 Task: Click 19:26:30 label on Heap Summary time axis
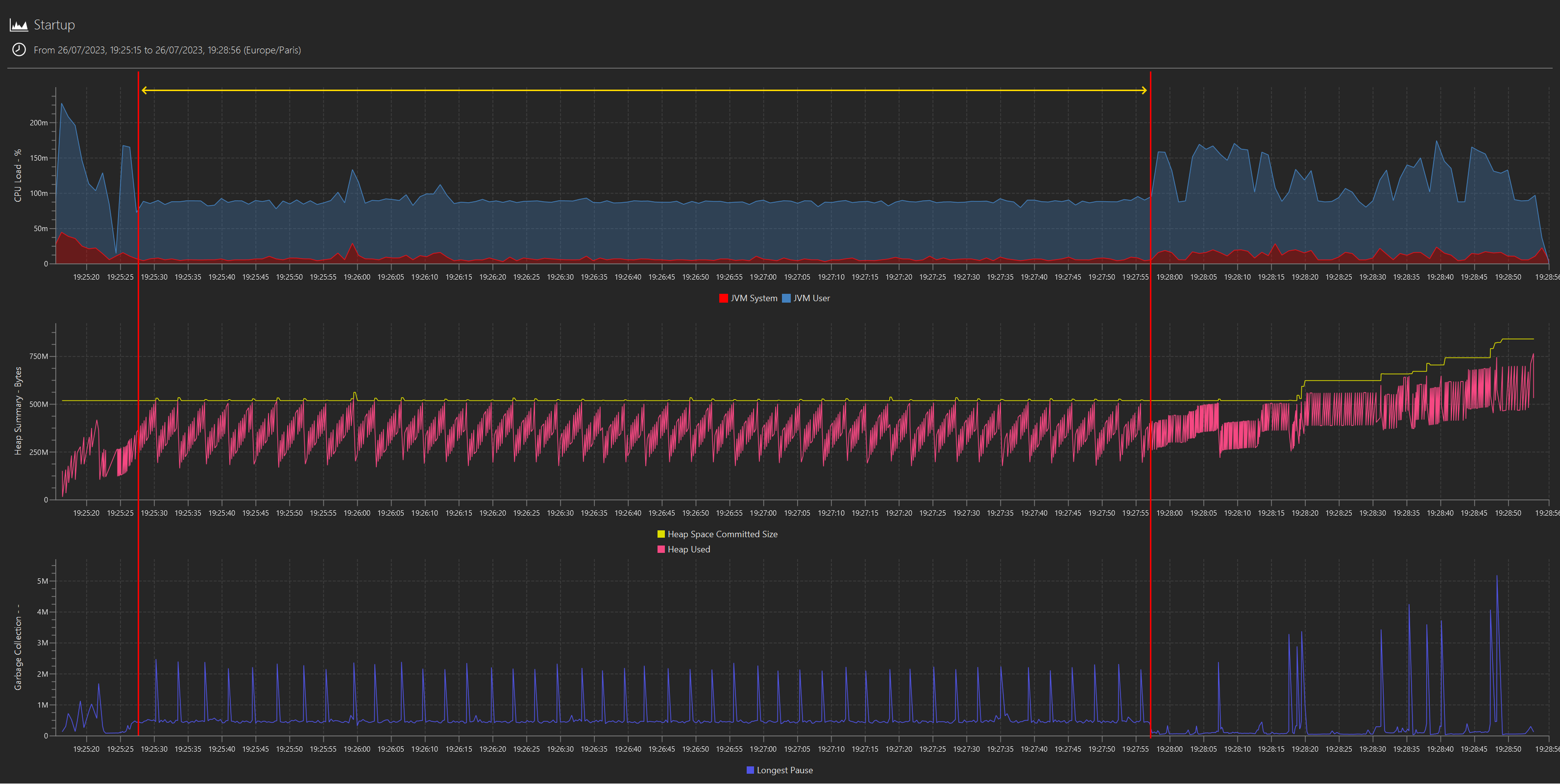coord(560,513)
